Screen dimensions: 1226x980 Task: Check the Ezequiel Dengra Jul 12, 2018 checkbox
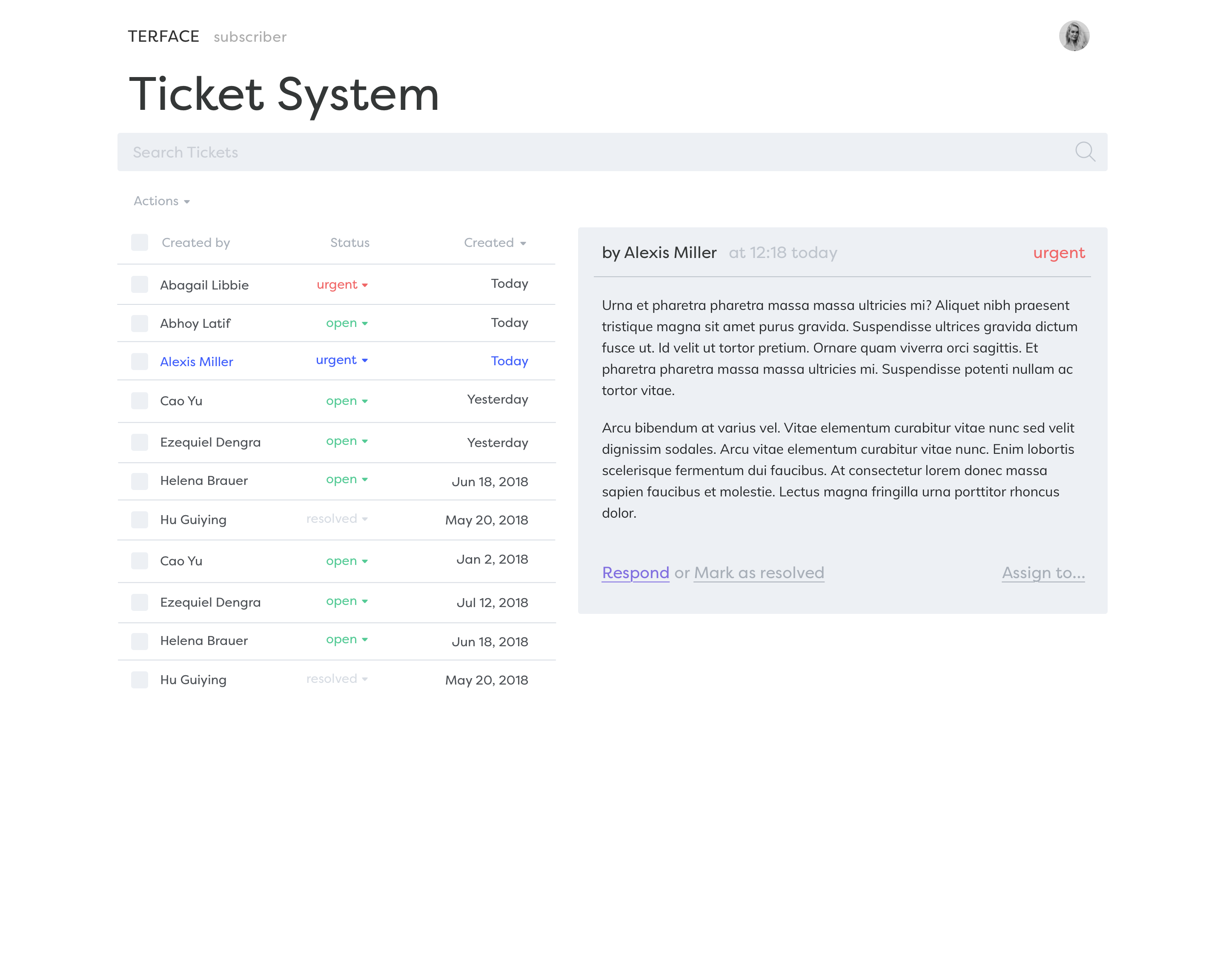139,602
